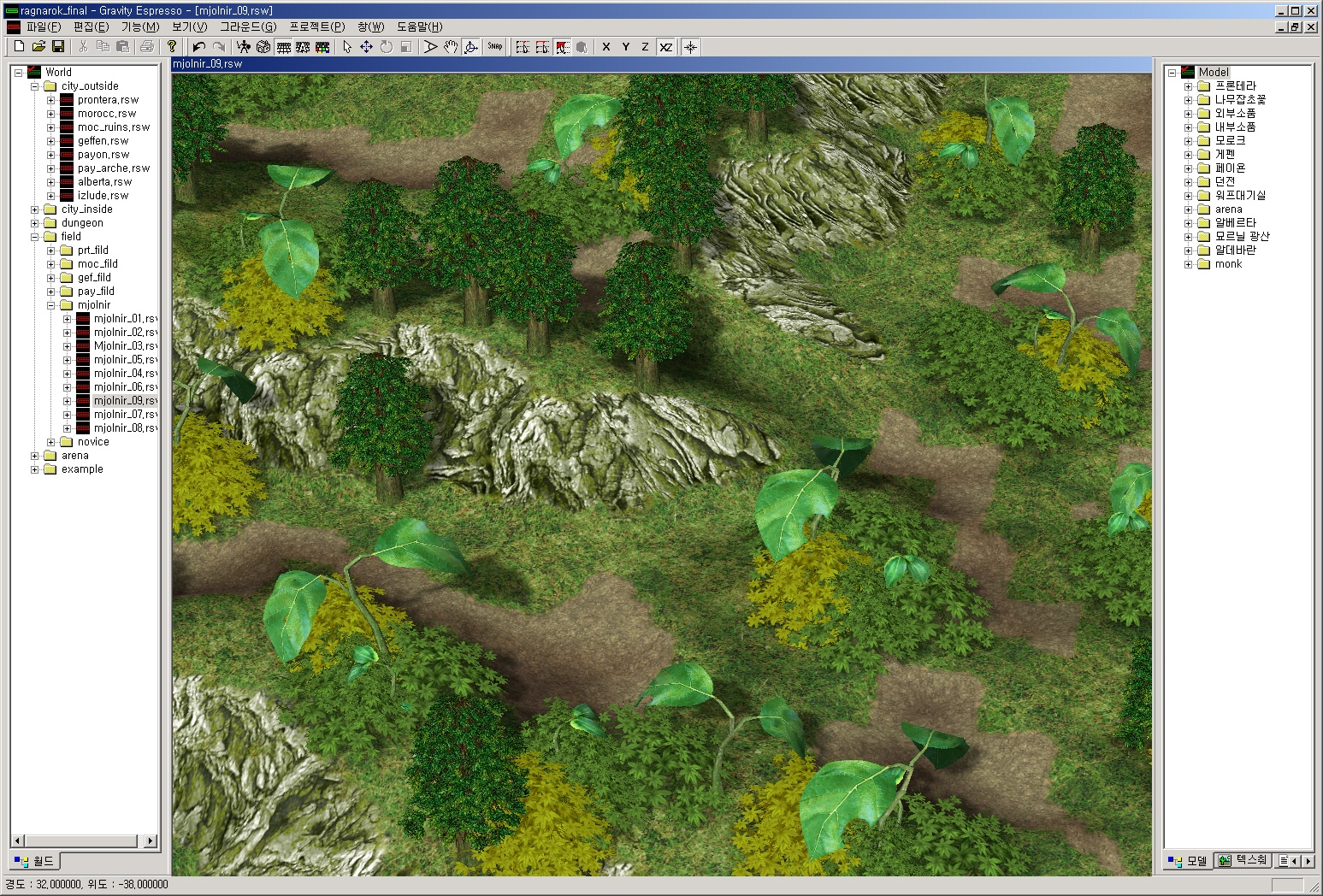Collapse the mjolnir folder in World tree

tap(51, 305)
